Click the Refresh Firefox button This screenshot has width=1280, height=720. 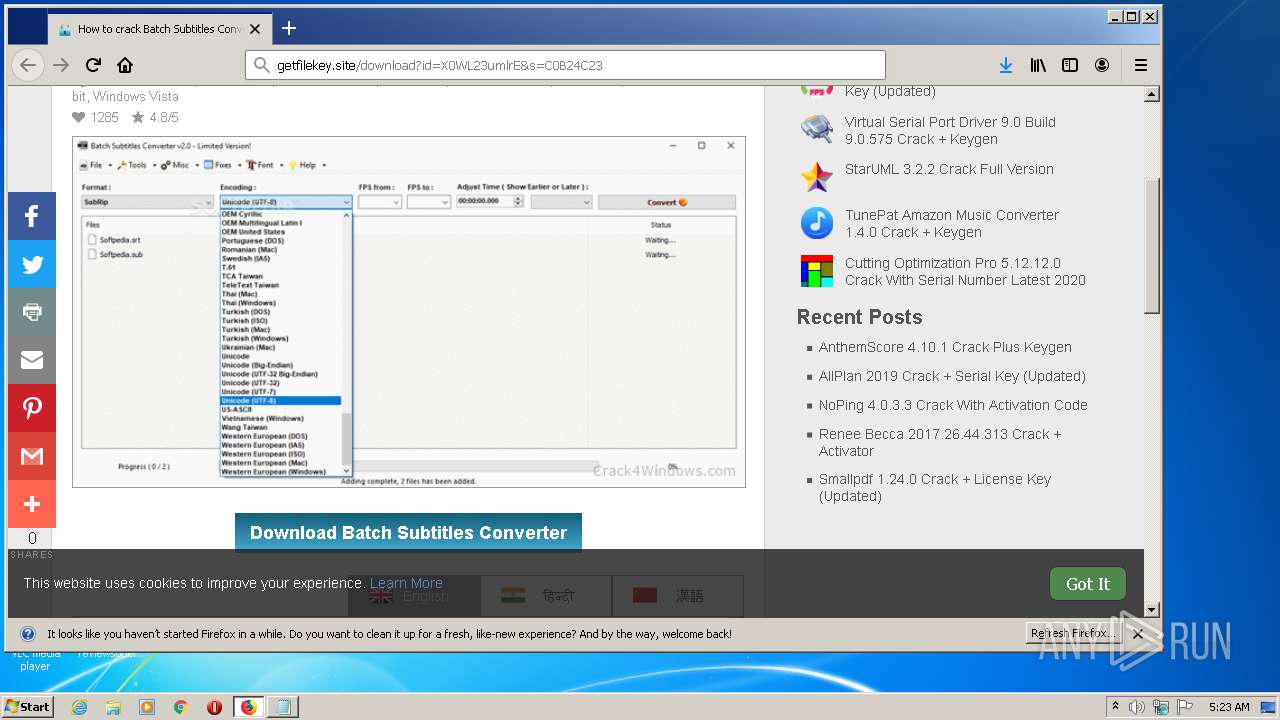[1073, 634]
